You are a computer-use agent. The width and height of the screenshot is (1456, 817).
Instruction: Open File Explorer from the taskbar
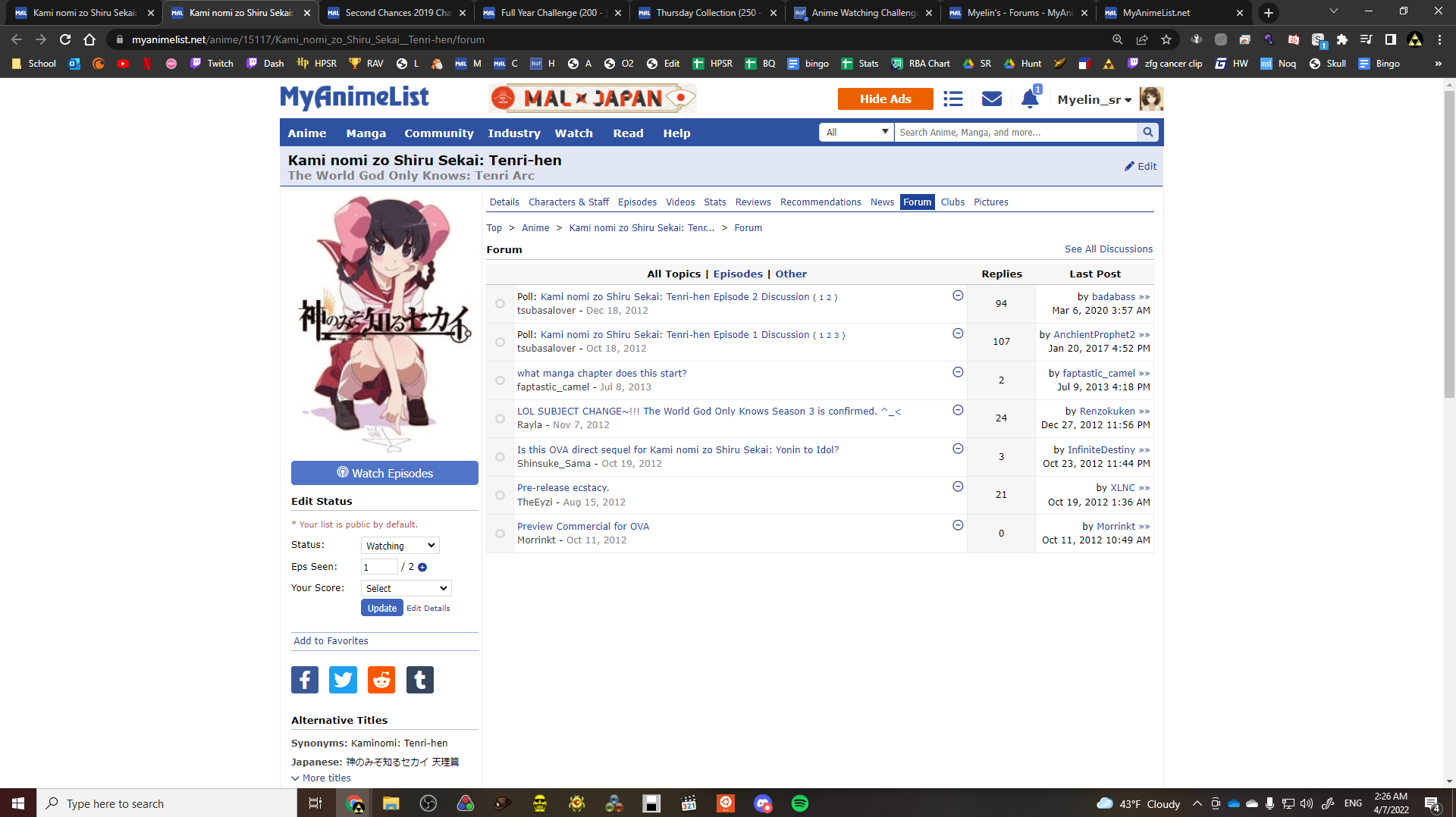391,803
